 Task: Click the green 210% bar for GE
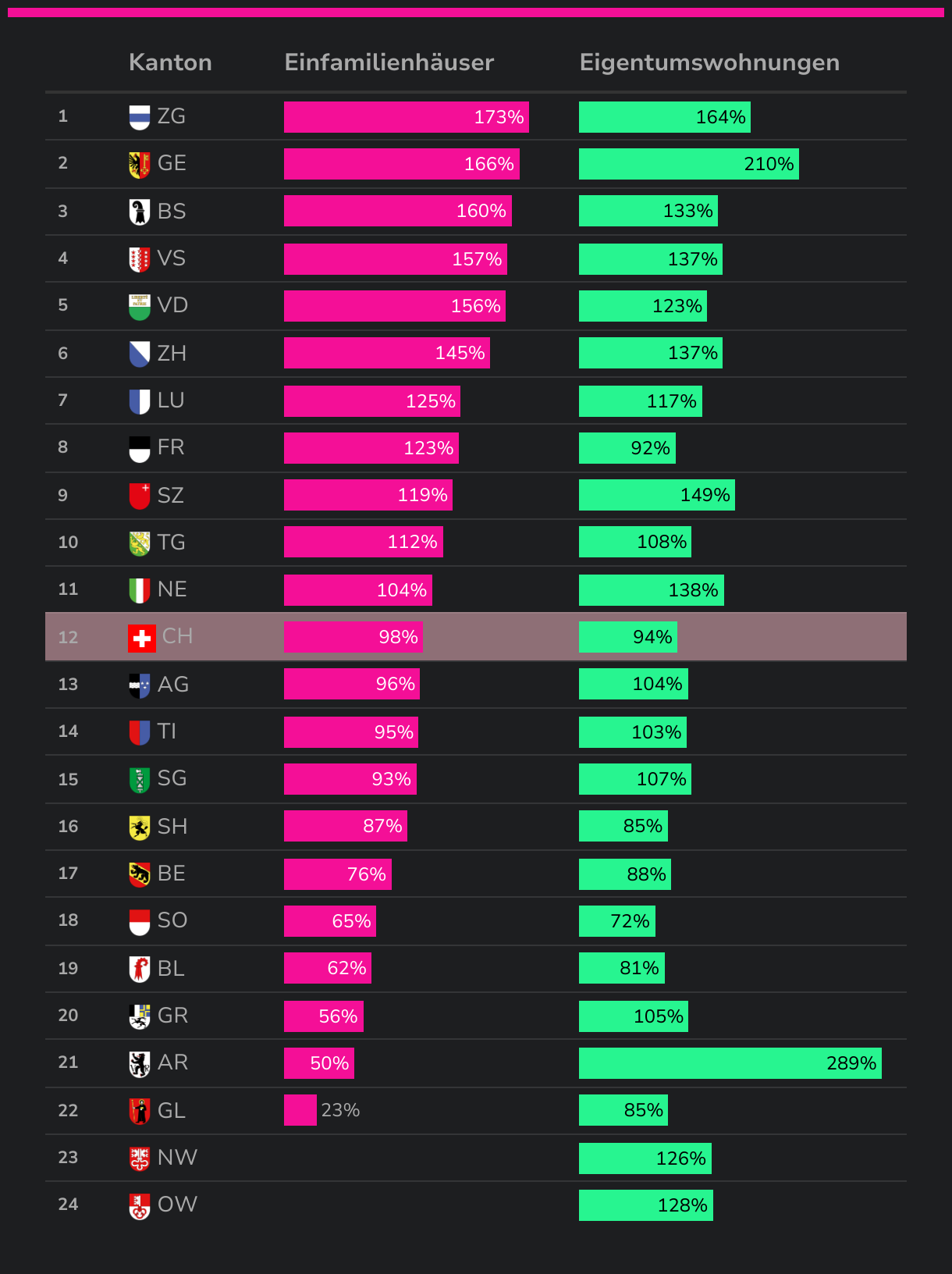688,164
